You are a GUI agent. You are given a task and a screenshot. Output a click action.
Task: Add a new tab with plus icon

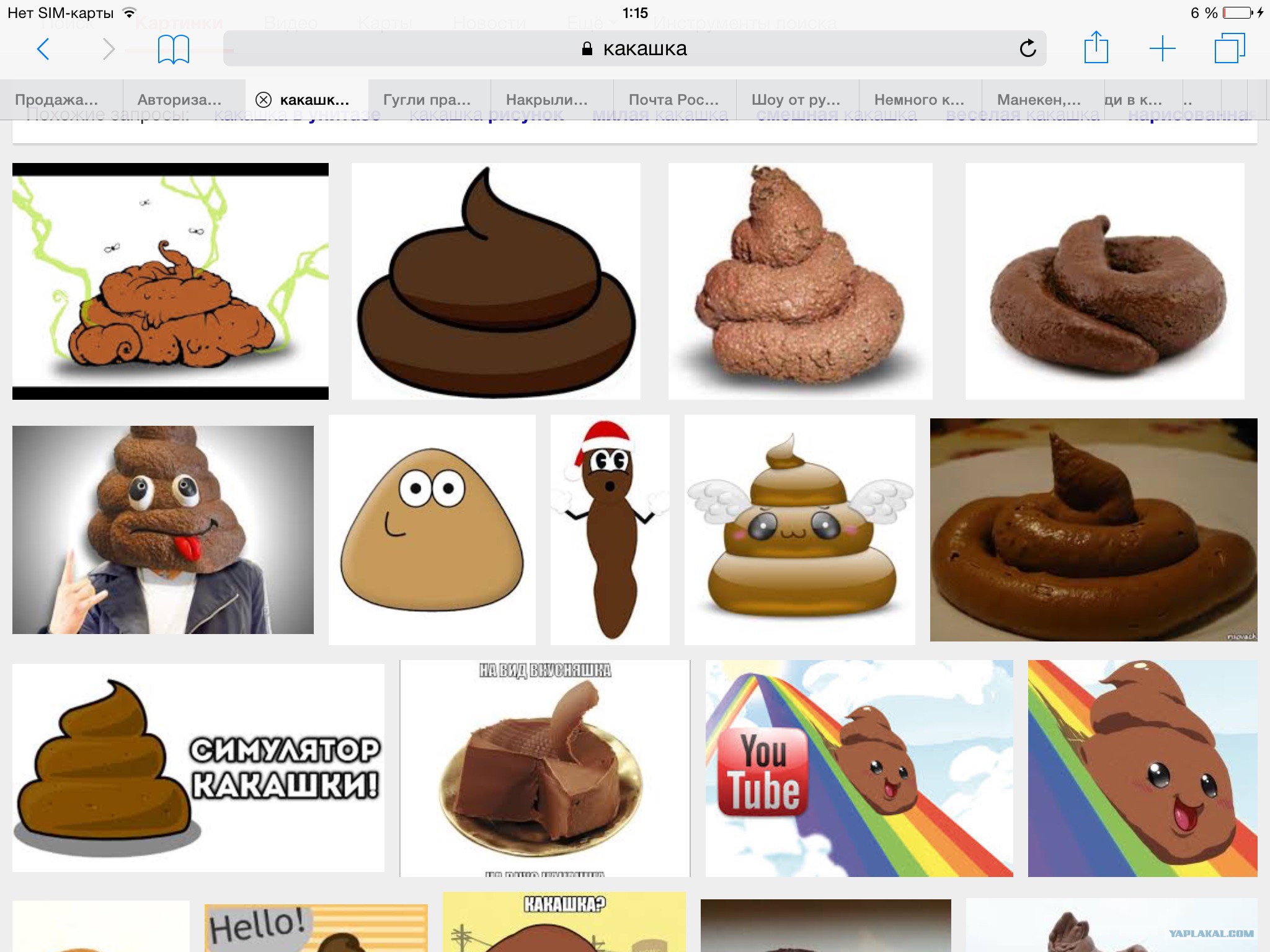[x=1162, y=48]
